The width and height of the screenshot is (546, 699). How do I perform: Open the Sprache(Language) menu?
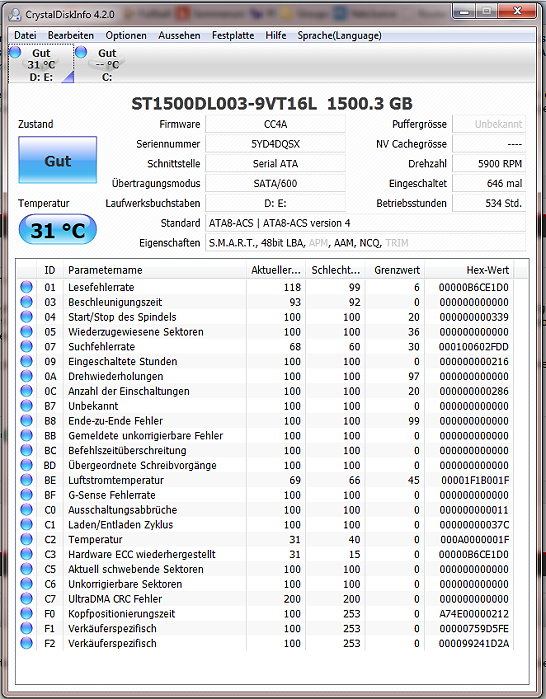pyautogui.click(x=339, y=35)
